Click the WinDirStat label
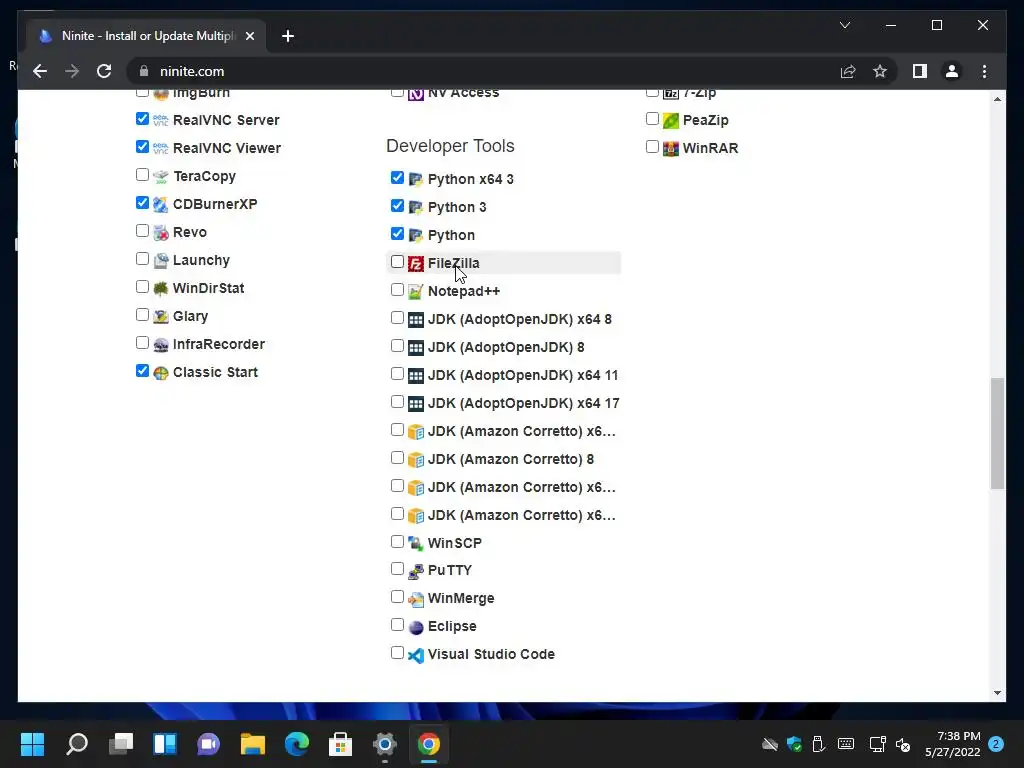The height and width of the screenshot is (768, 1024). 208,288
